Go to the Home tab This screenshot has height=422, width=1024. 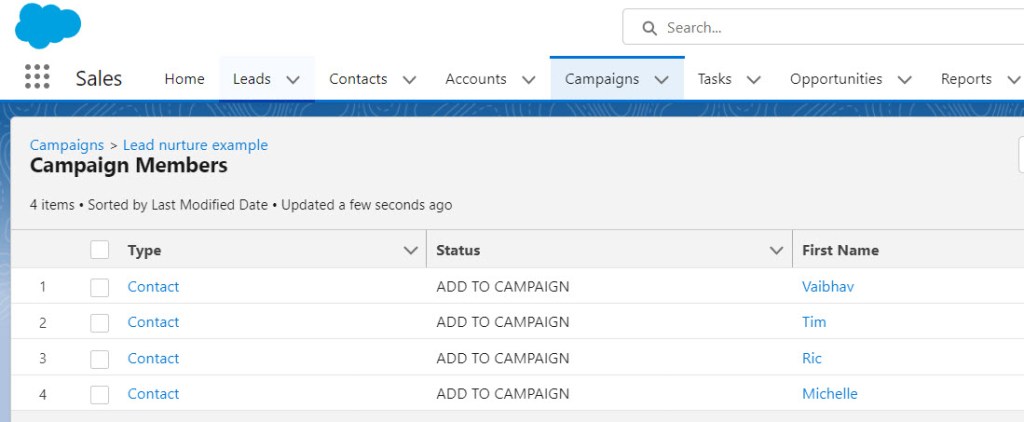(184, 79)
